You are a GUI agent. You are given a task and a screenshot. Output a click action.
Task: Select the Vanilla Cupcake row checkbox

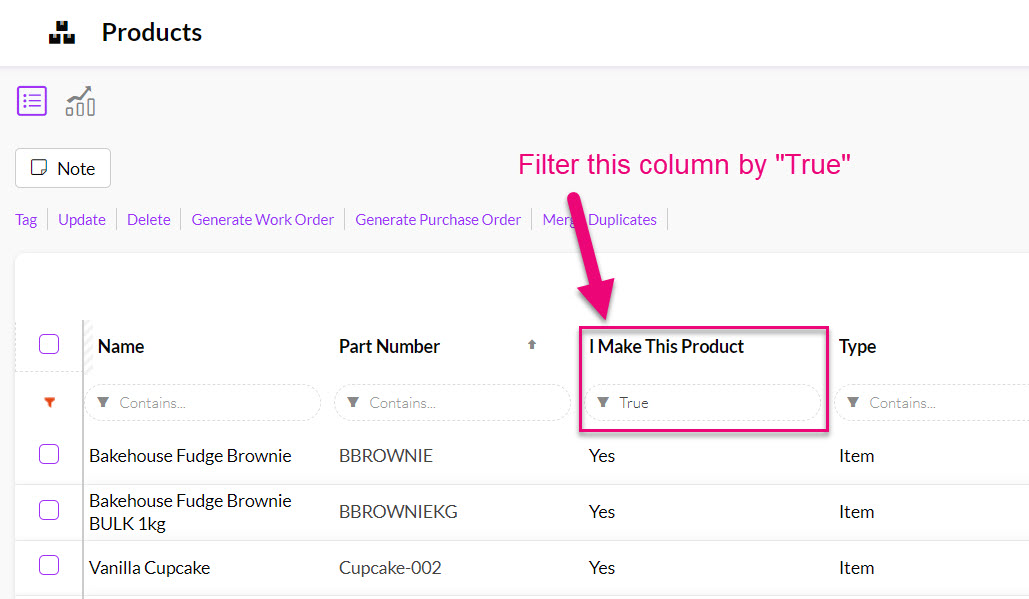49,566
